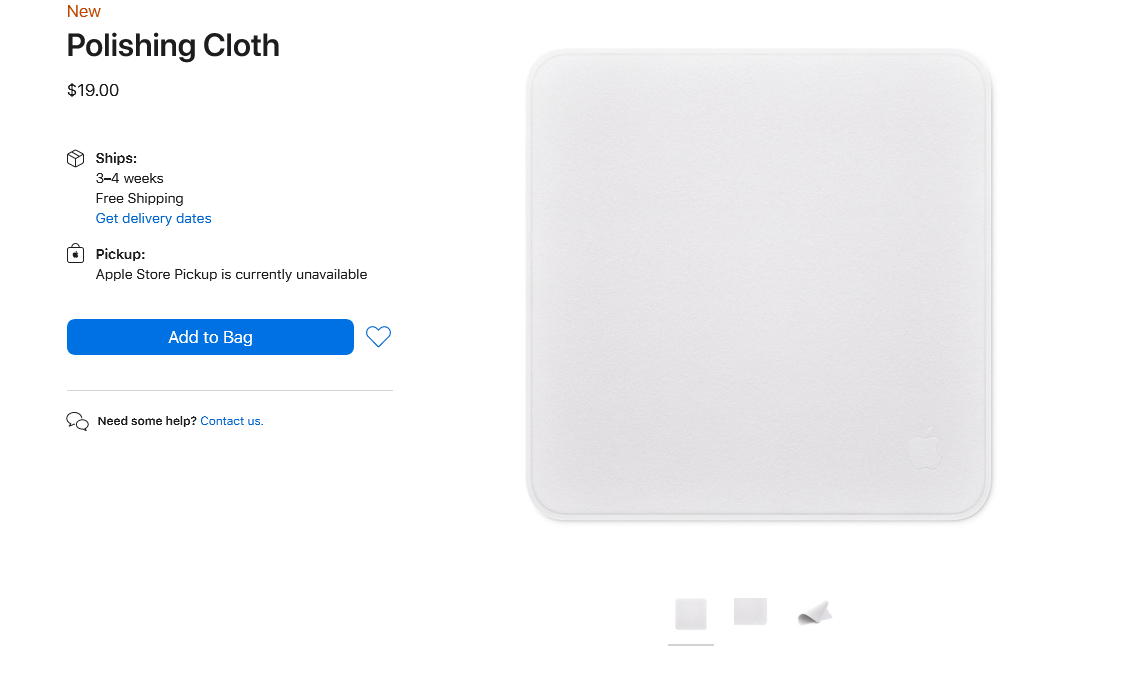Click the Pickup label
Viewport: 1142px width, 689px height.
pos(120,254)
